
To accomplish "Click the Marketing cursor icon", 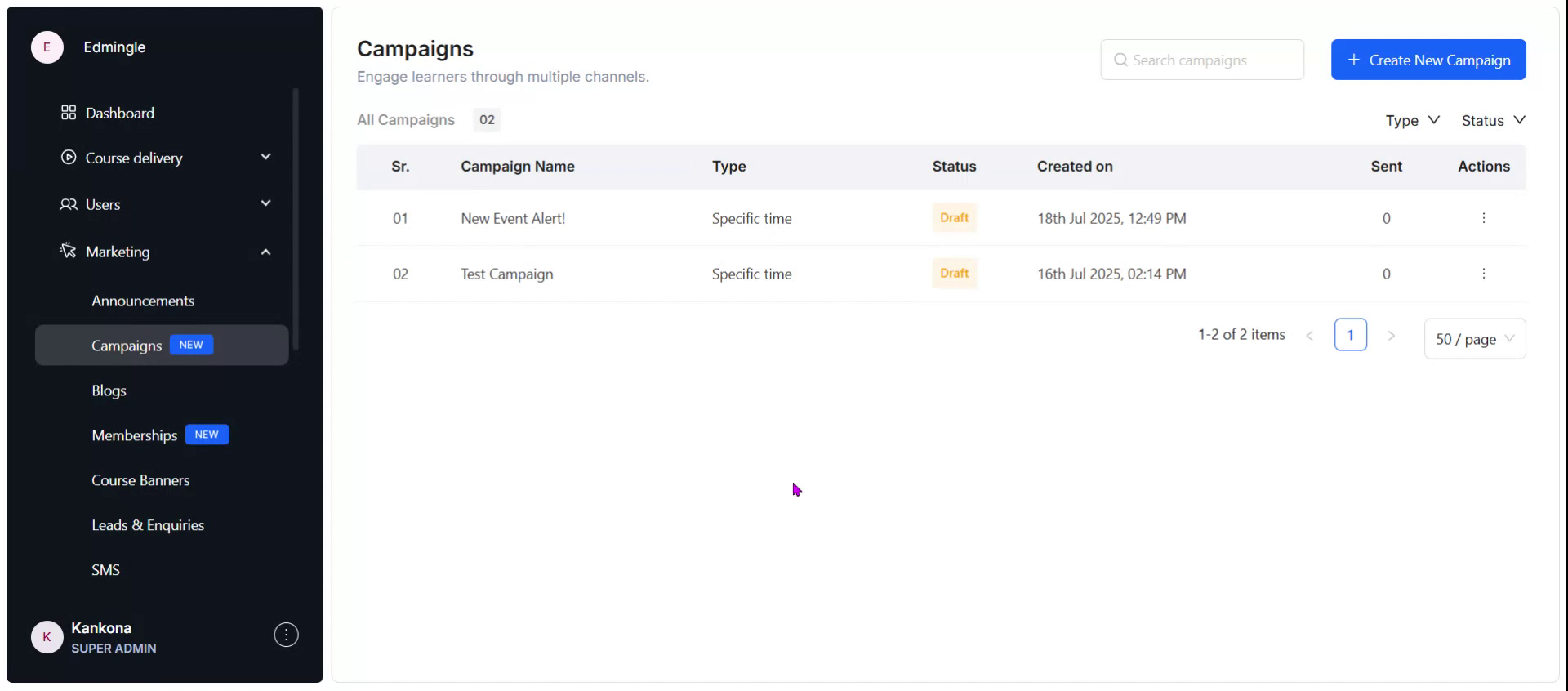I will [69, 251].
